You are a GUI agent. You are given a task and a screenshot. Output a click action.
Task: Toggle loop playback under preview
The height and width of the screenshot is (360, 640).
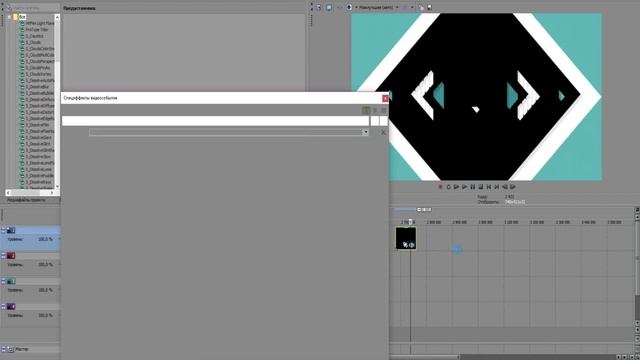tap(448, 187)
